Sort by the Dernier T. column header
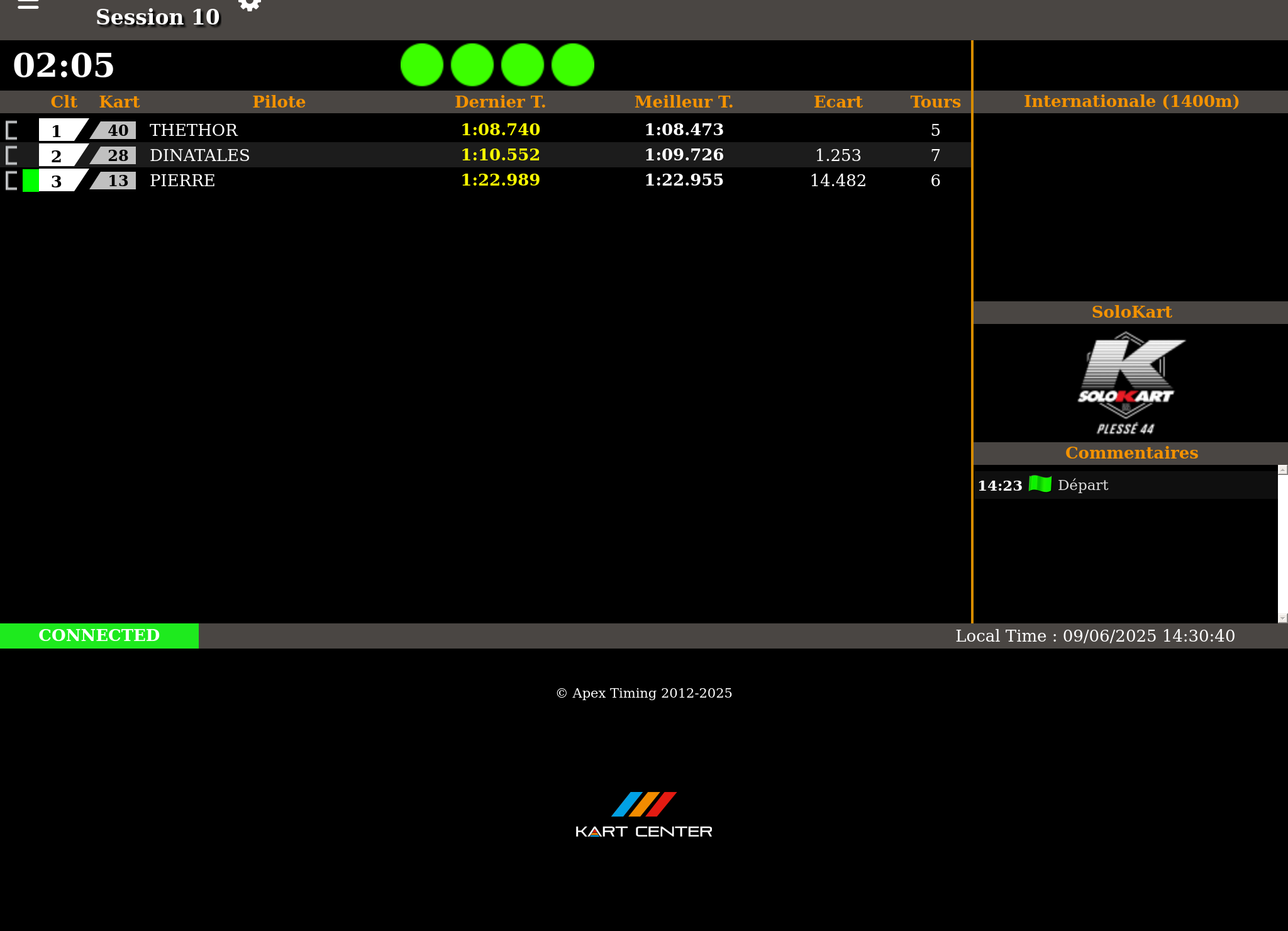This screenshot has width=1288, height=931. pos(500,102)
